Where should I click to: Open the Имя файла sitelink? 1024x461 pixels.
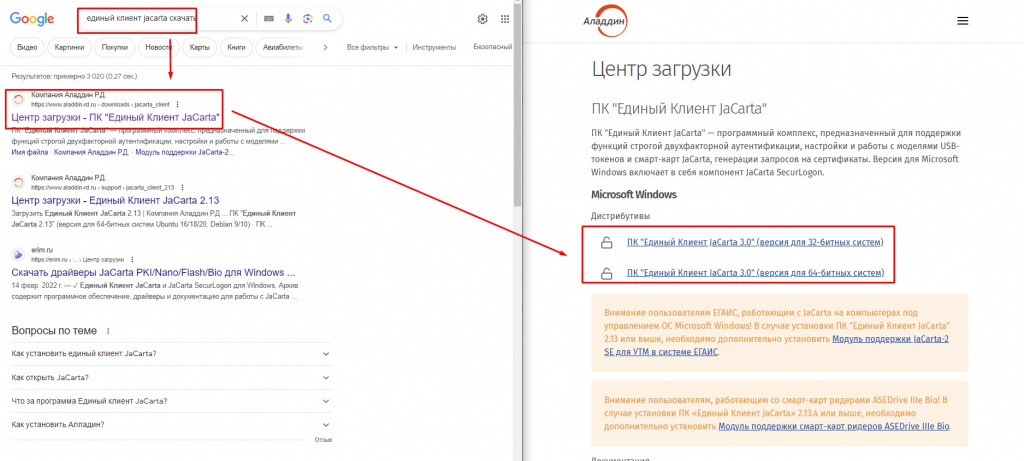(x=29, y=152)
